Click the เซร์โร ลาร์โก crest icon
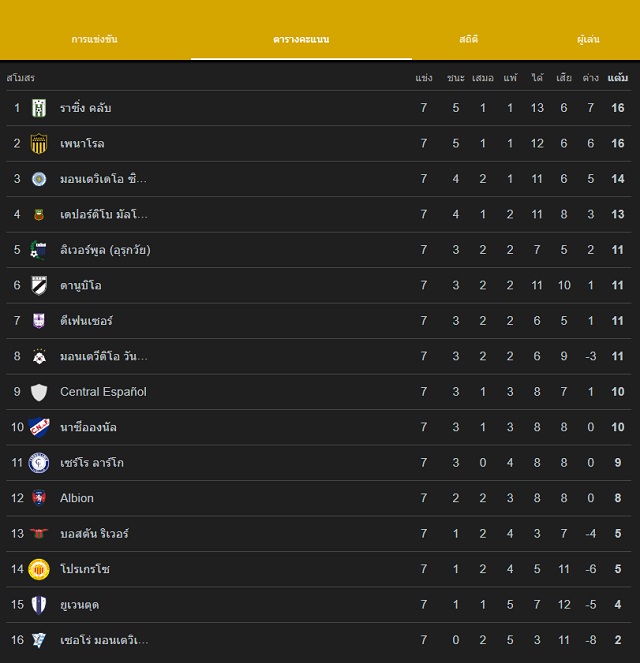The height and width of the screenshot is (663, 640). [39, 463]
